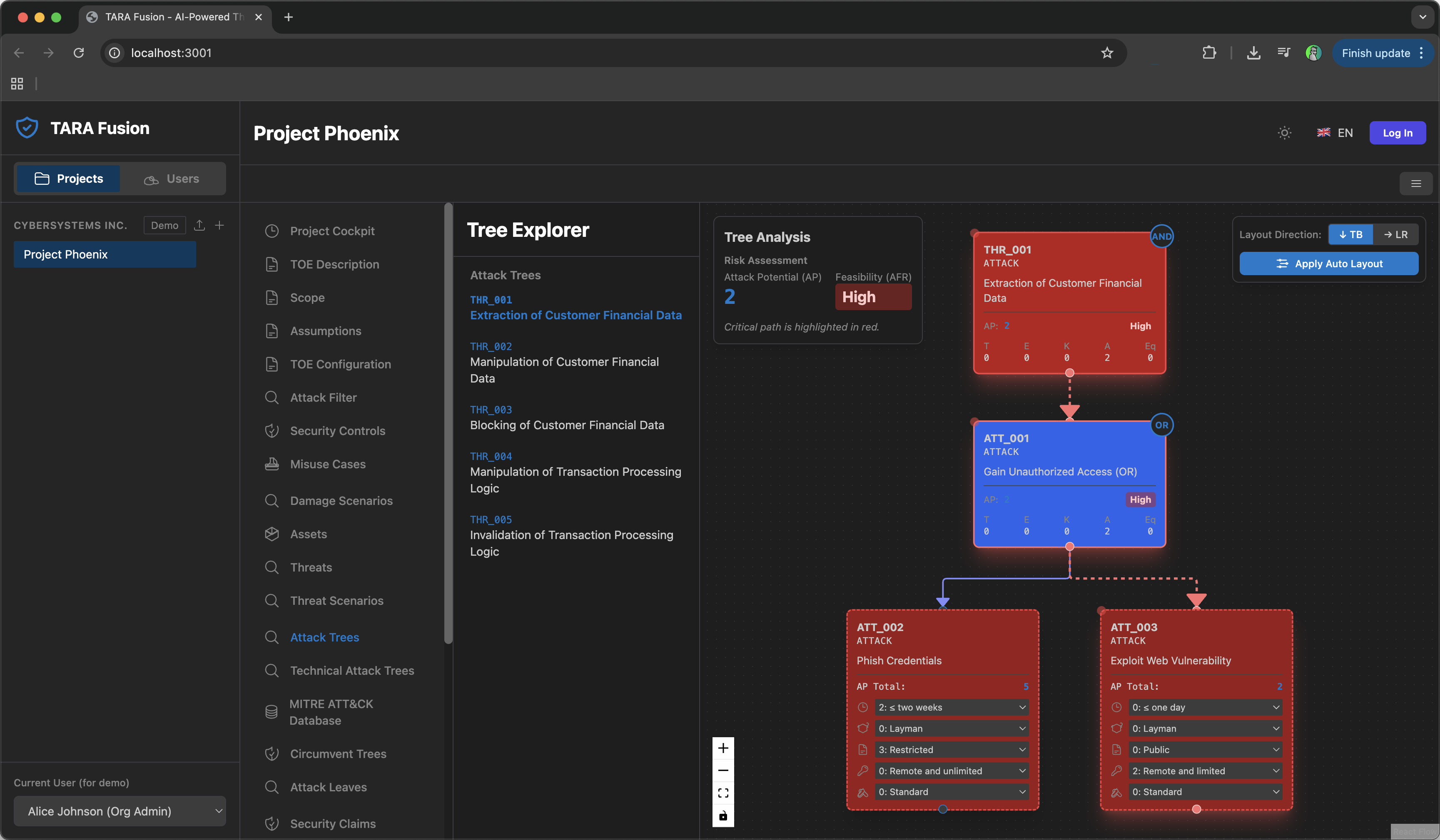The height and width of the screenshot is (840, 1440).
Task: Open the MITRE ATT&CK Database
Action: click(331, 712)
